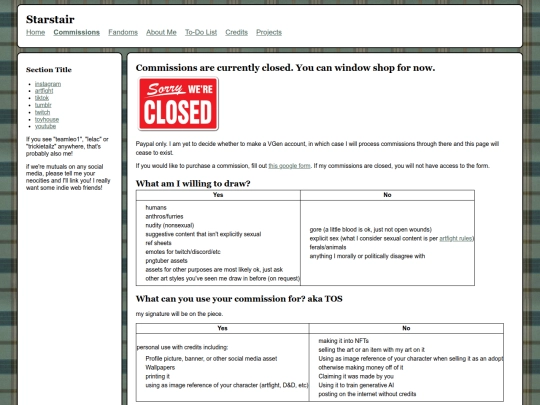Click 'my signature will be on the piece' text
The height and width of the screenshot is (405, 540).
[x=179, y=314]
